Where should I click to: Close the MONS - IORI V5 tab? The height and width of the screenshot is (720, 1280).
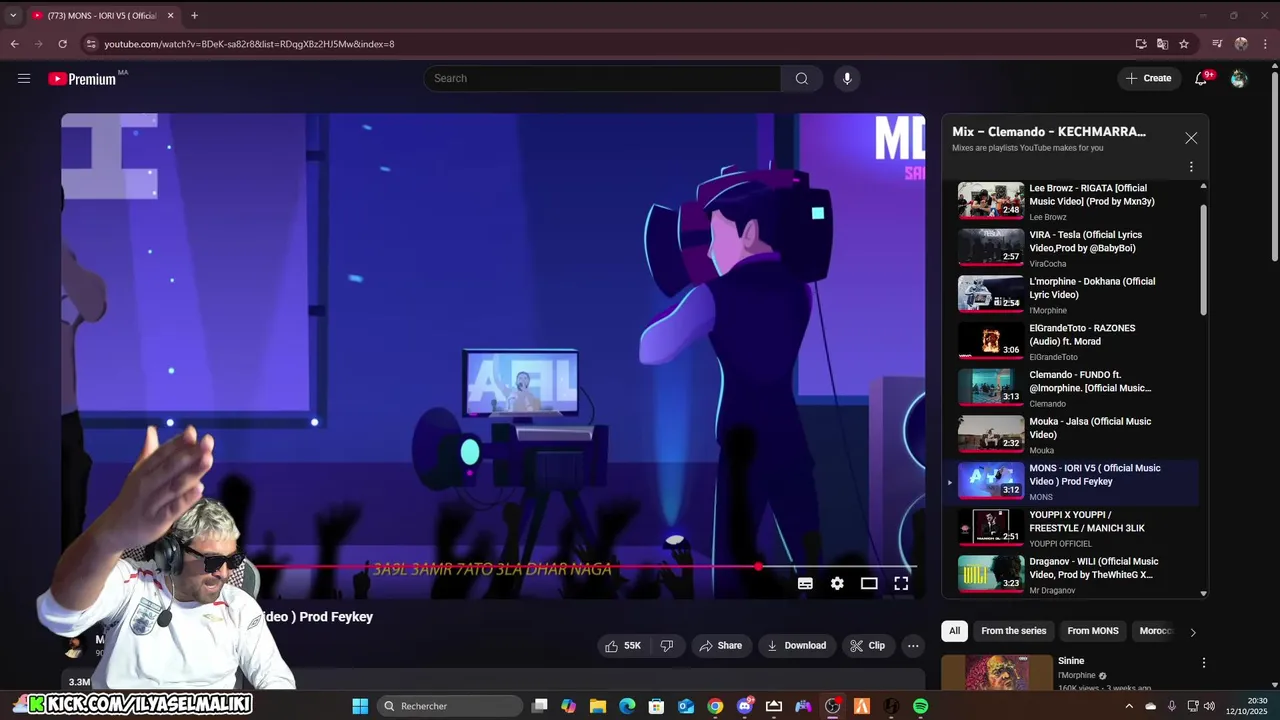coord(170,15)
